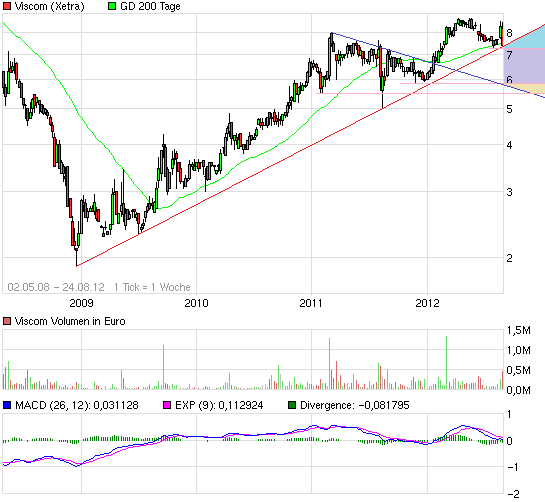Image resolution: width=545 pixels, height=502 pixels.
Task: Click the price axis value 7
Action: point(509,55)
